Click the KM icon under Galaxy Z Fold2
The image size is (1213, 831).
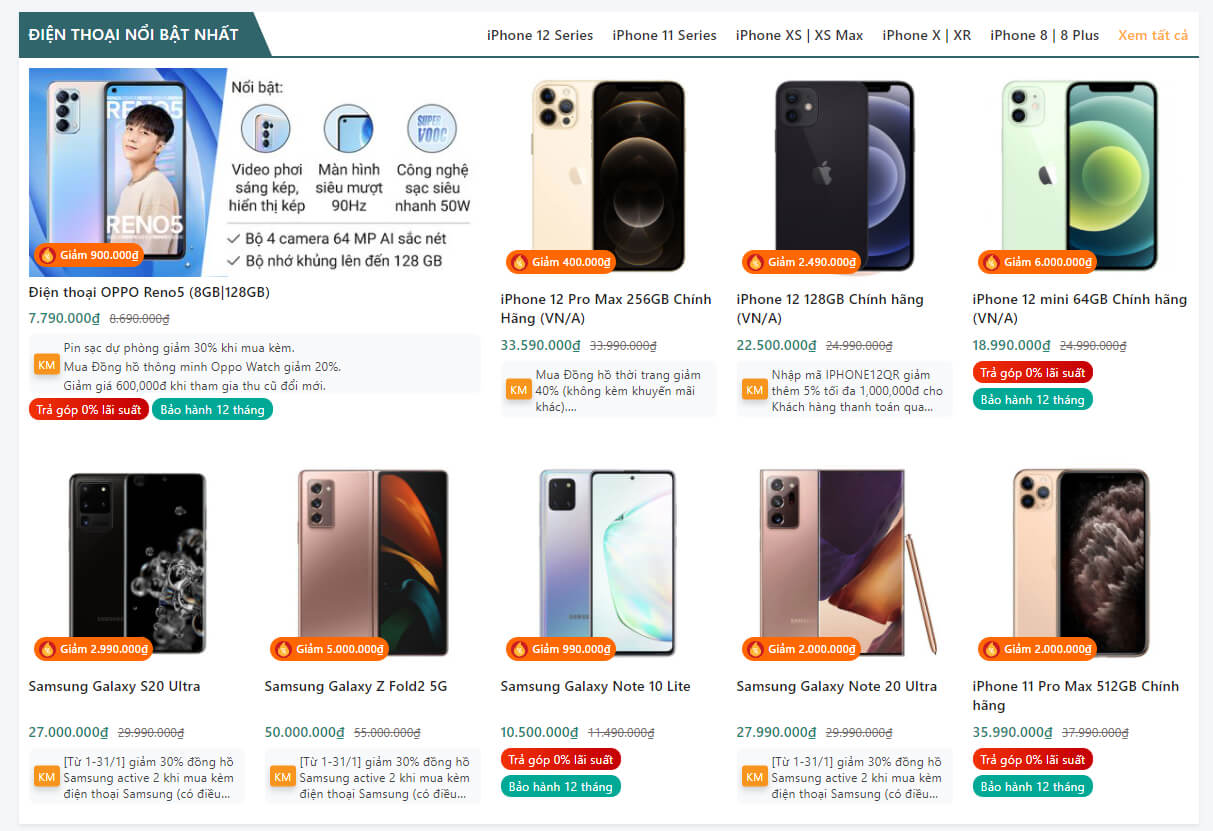[282, 777]
